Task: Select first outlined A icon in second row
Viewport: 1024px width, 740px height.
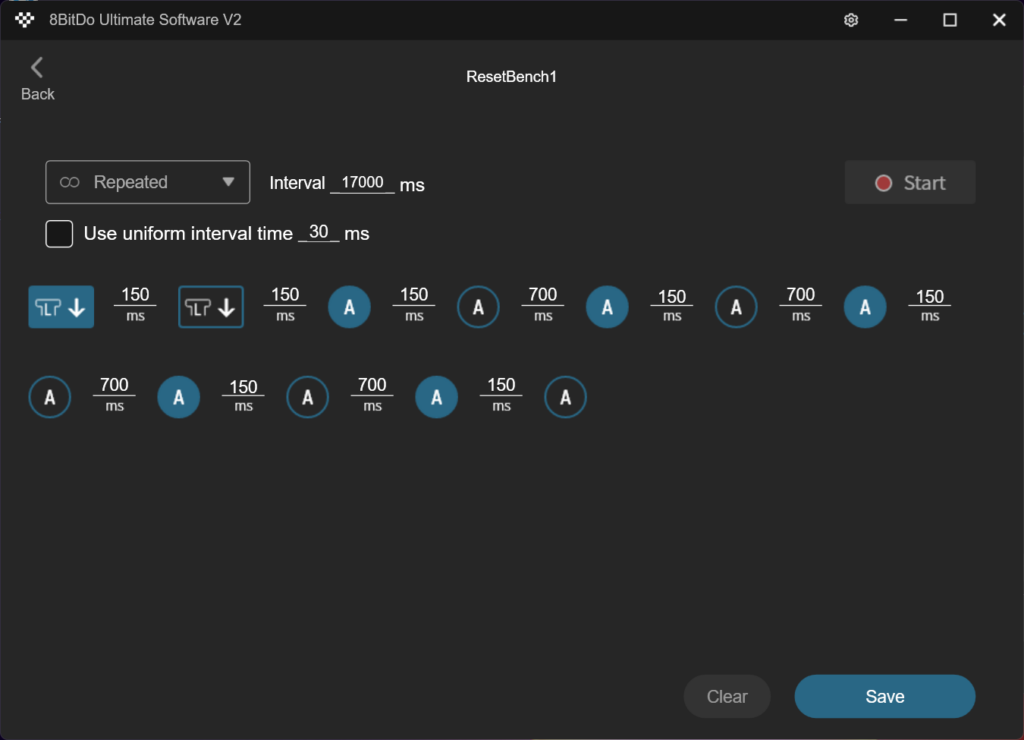Action: coord(50,397)
